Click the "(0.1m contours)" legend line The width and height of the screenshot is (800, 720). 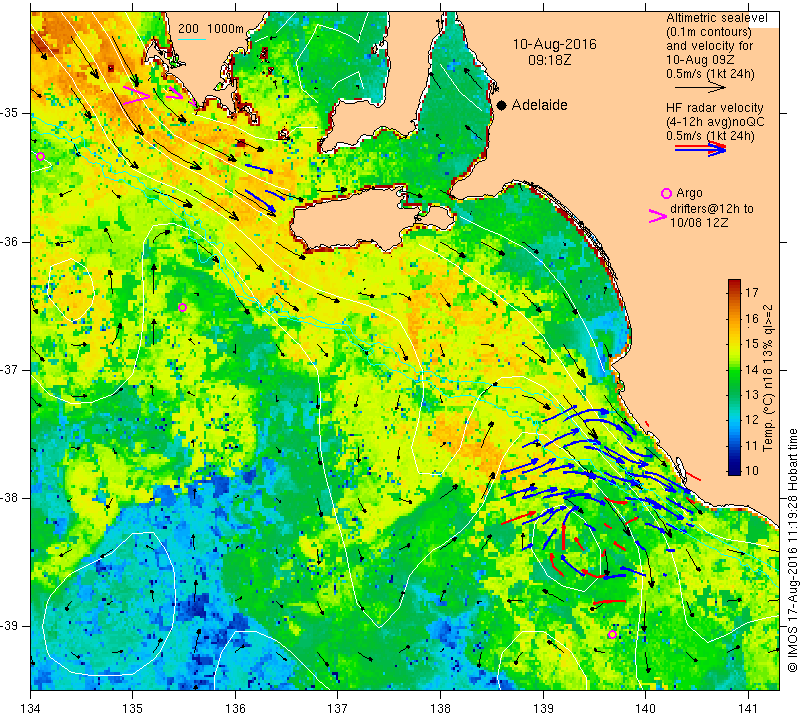[708, 32]
